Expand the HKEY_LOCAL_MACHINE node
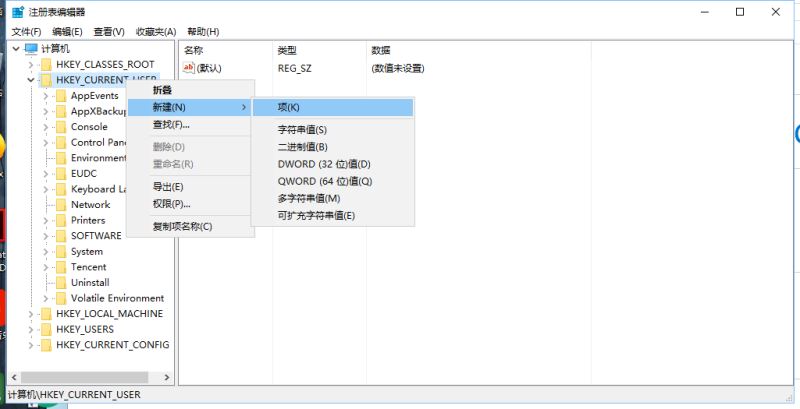The image size is (800, 409). coord(31,314)
